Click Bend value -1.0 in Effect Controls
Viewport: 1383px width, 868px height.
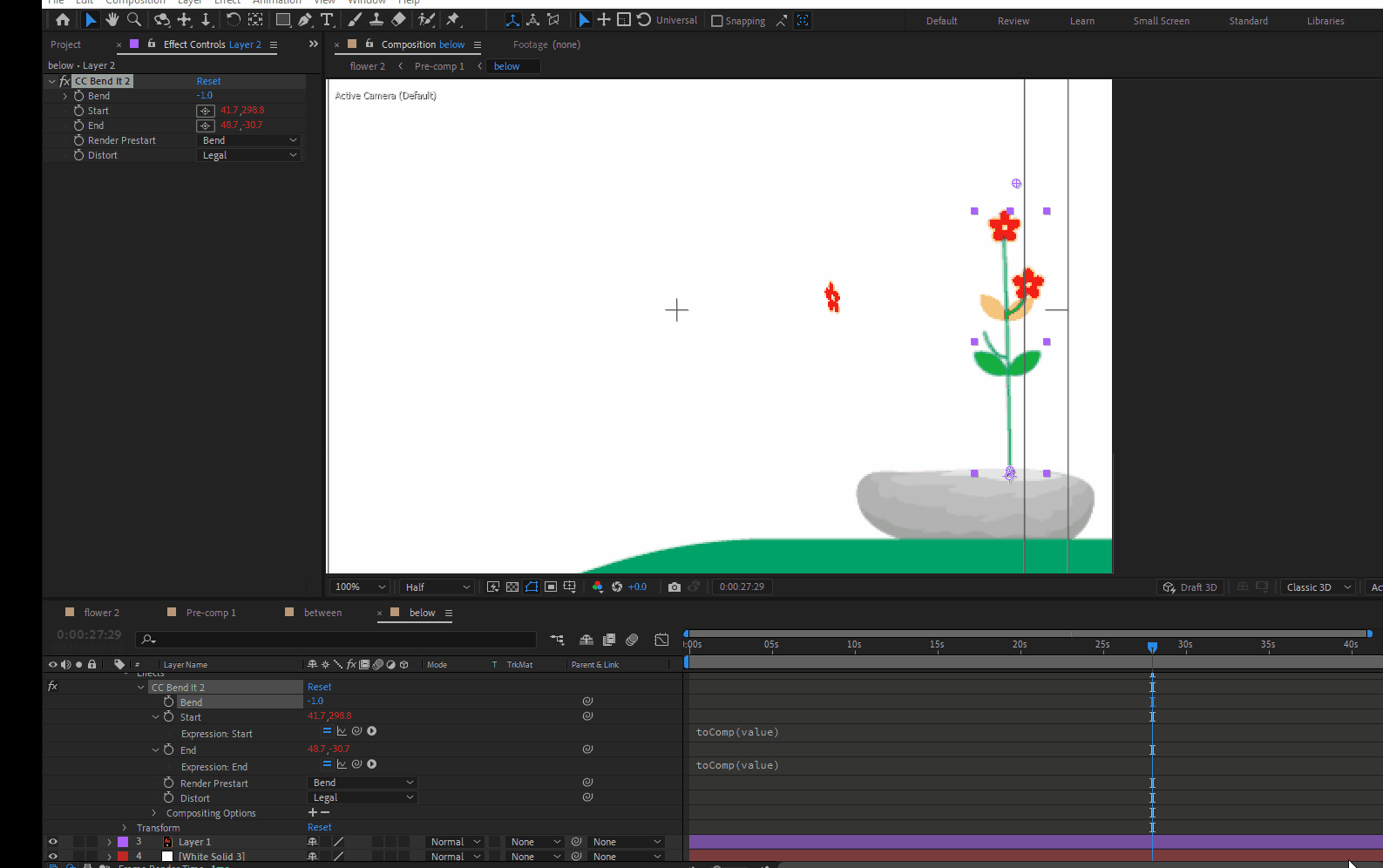click(x=205, y=96)
